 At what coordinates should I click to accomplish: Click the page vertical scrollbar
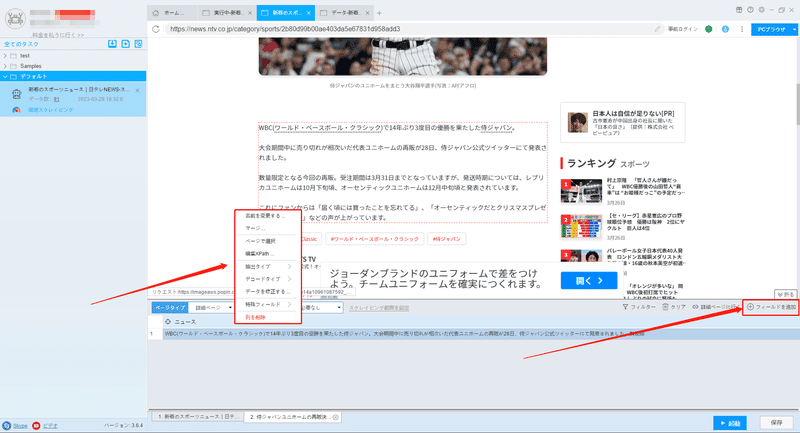pos(797,105)
